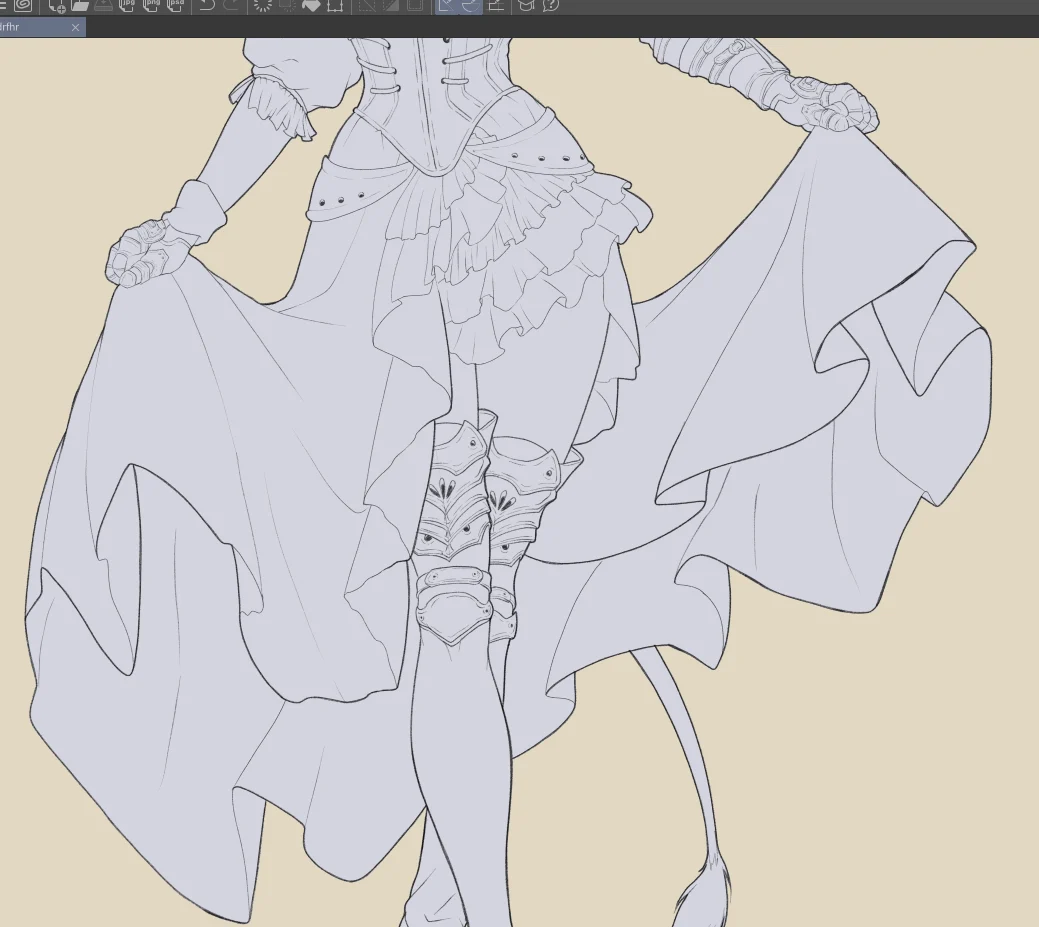Export the artwork as PNG
The image size is (1039, 927).
click(151, 5)
